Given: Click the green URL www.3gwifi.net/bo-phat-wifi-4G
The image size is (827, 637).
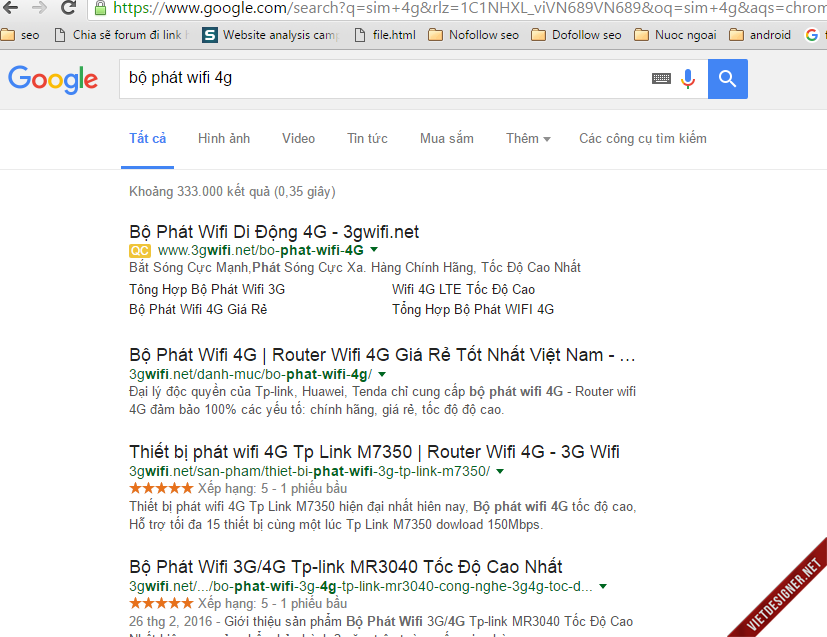Looking at the screenshot, I should pyautogui.click(x=261, y=250).
